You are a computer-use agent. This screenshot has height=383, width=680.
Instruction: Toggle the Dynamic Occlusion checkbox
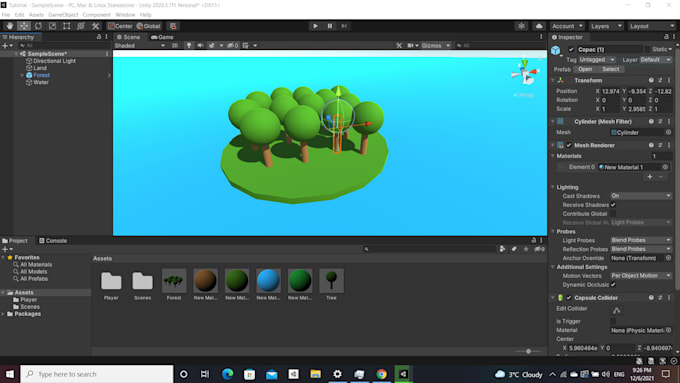pyautogui.click(x=613, y=285)
